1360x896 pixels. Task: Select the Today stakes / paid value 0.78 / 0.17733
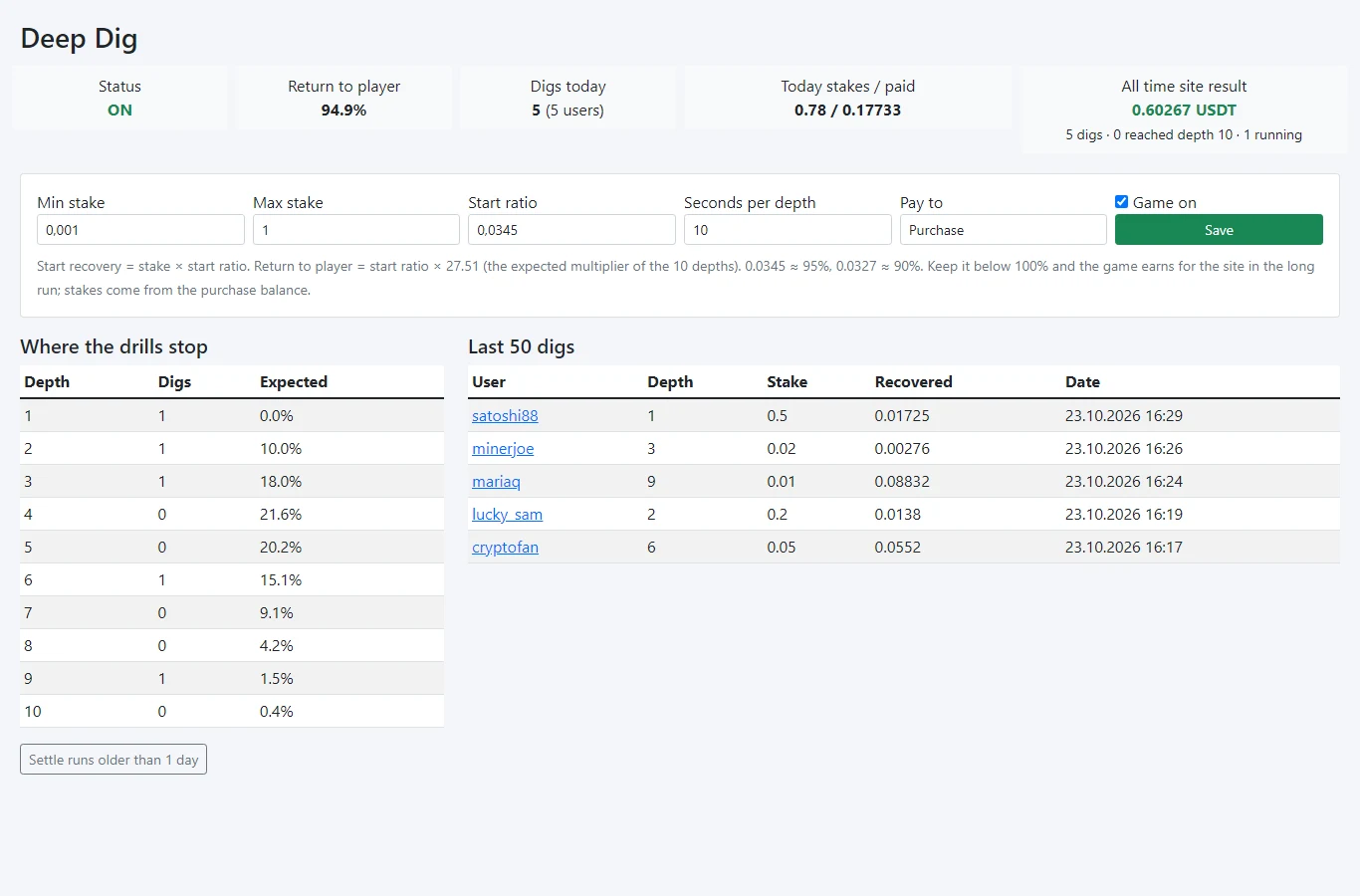pos(847,110)
